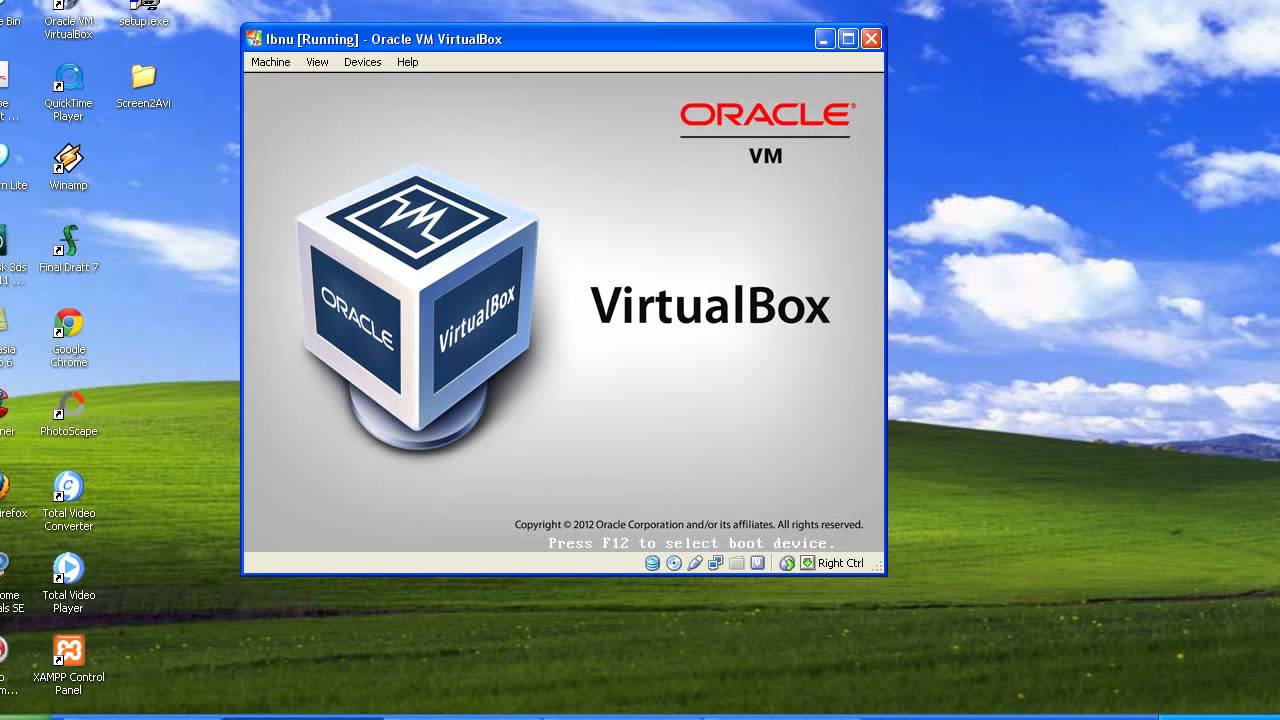Open the View menu
The width and height of the screenshot is (1280, 720).
tap(317, 62)
